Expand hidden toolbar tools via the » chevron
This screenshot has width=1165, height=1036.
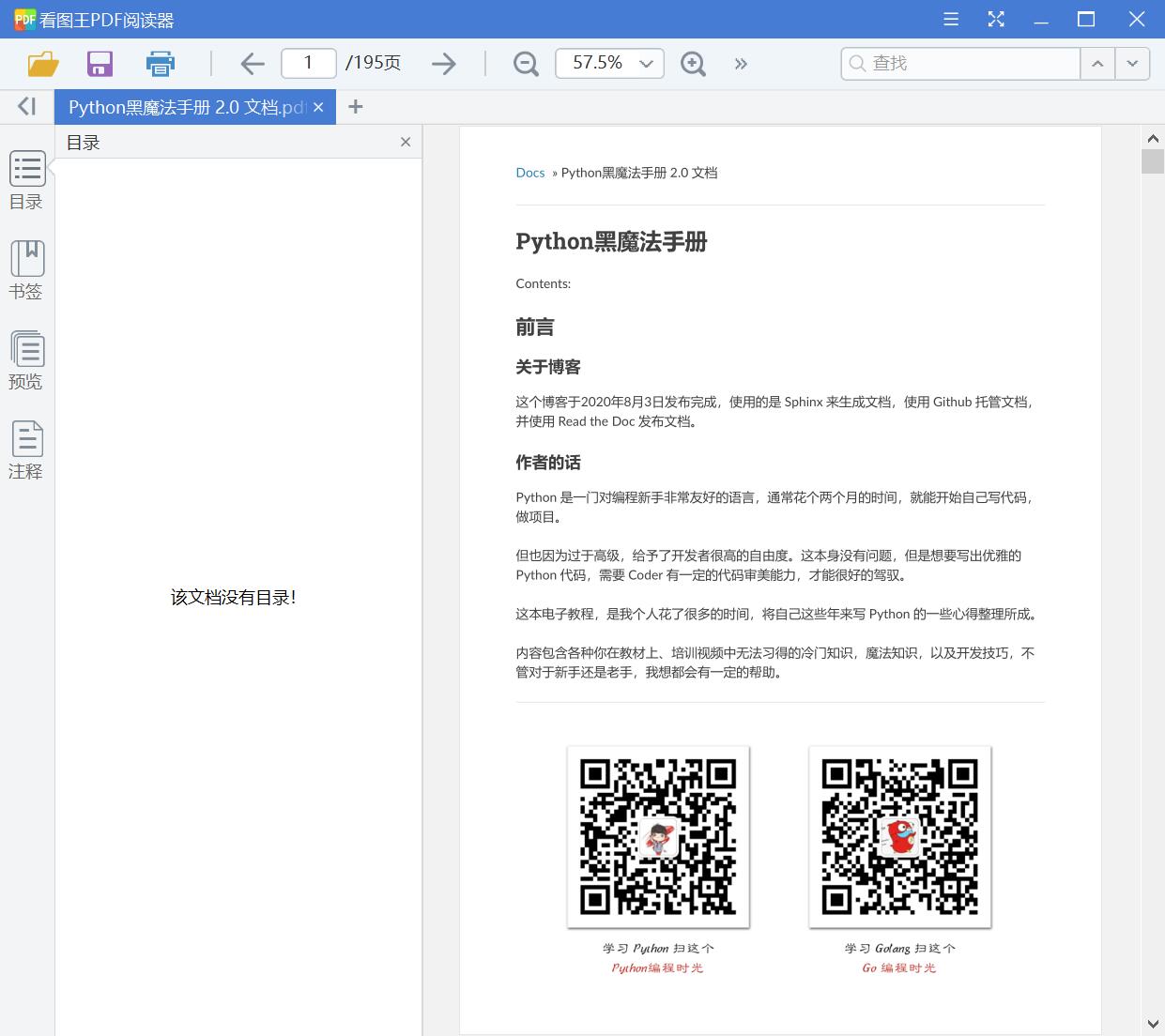(x=741, y=63)
